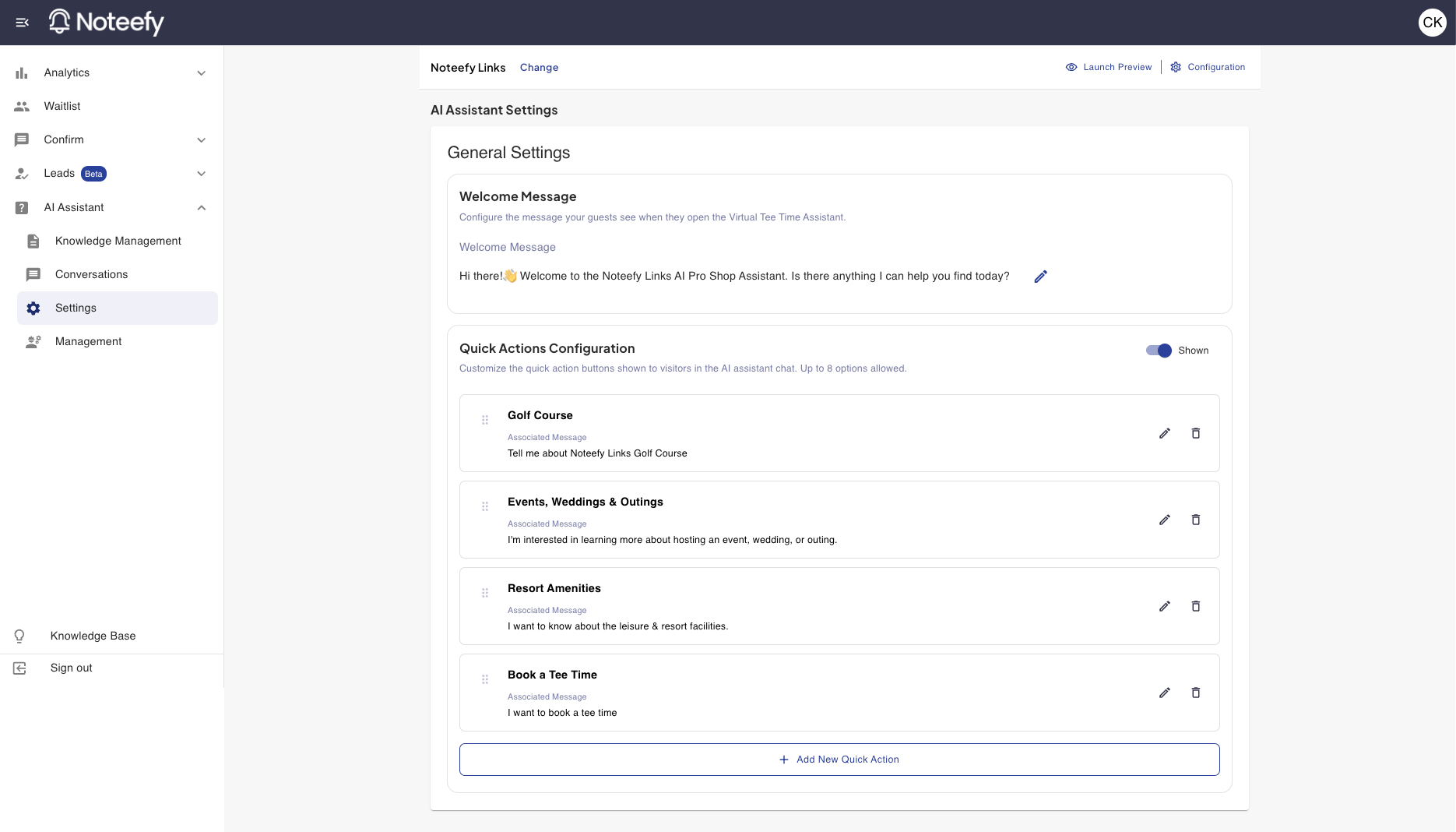Go to Conversations in sidebar
Image resolution: width=1456 pixels, height=832 pixels.
91,275
